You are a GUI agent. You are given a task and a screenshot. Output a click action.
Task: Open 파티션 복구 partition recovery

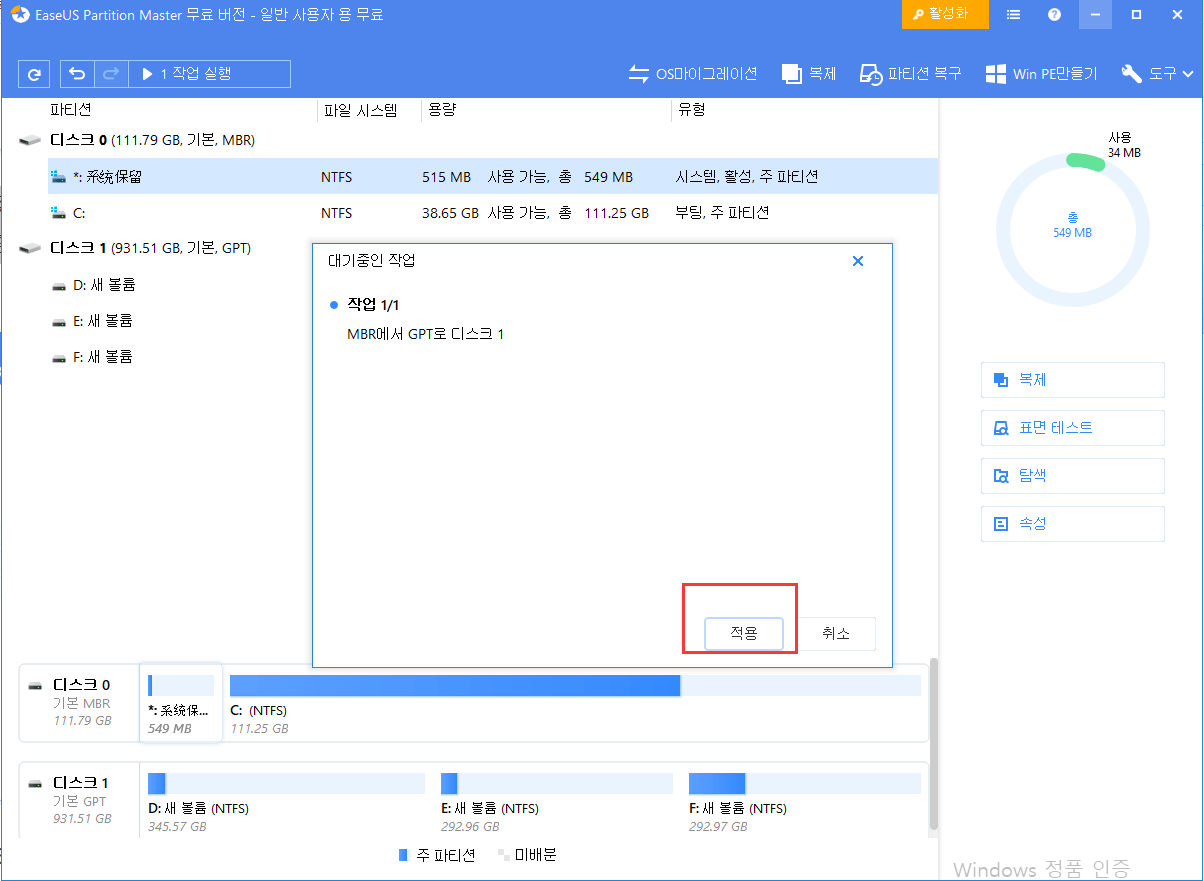(911, 74)
